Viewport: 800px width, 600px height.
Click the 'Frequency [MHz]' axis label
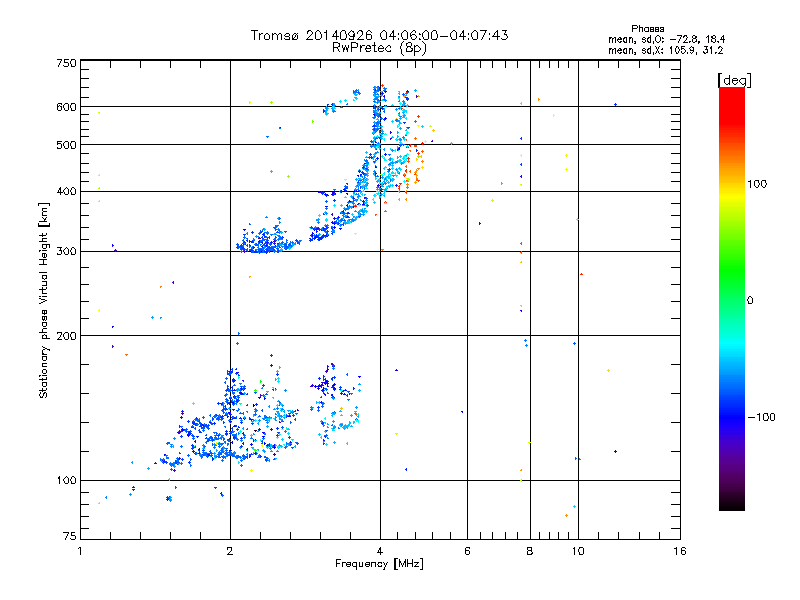point(379,564)
